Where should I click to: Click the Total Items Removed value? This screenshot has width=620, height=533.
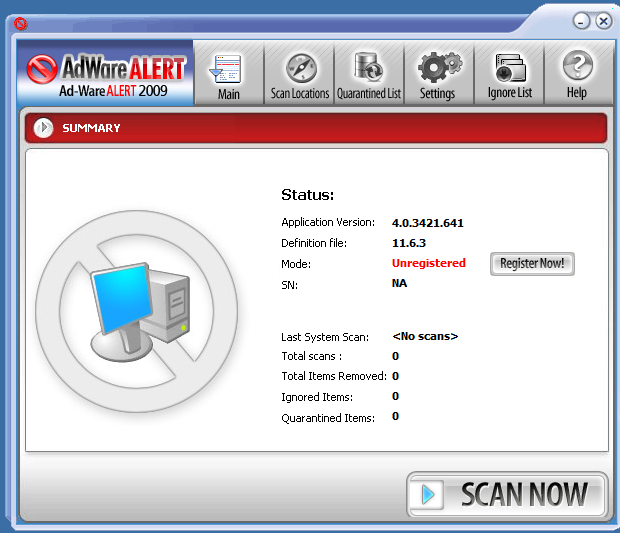pyautogui.click(x=395, y=376)
